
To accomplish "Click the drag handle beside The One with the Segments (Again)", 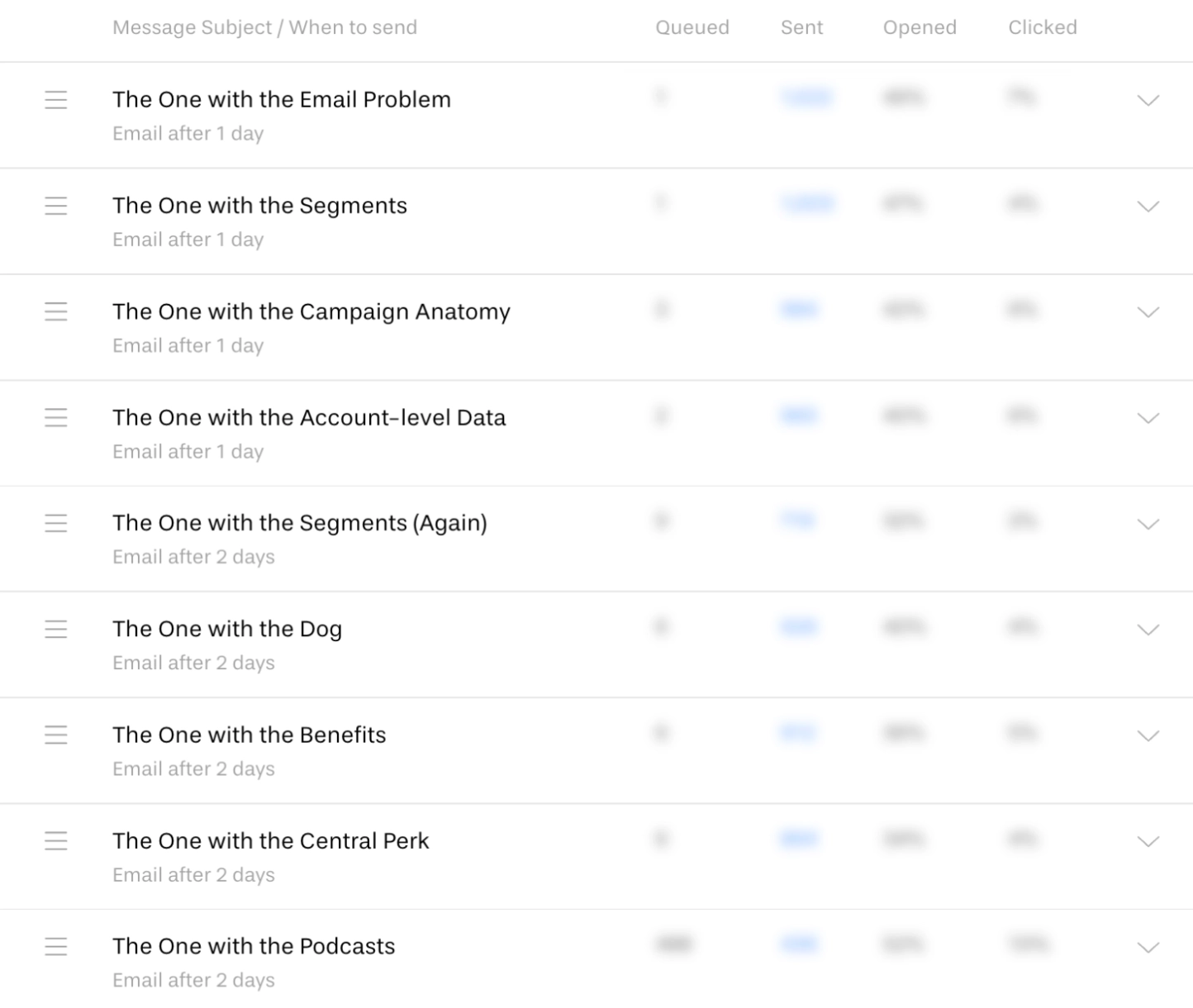I will 56,524.
